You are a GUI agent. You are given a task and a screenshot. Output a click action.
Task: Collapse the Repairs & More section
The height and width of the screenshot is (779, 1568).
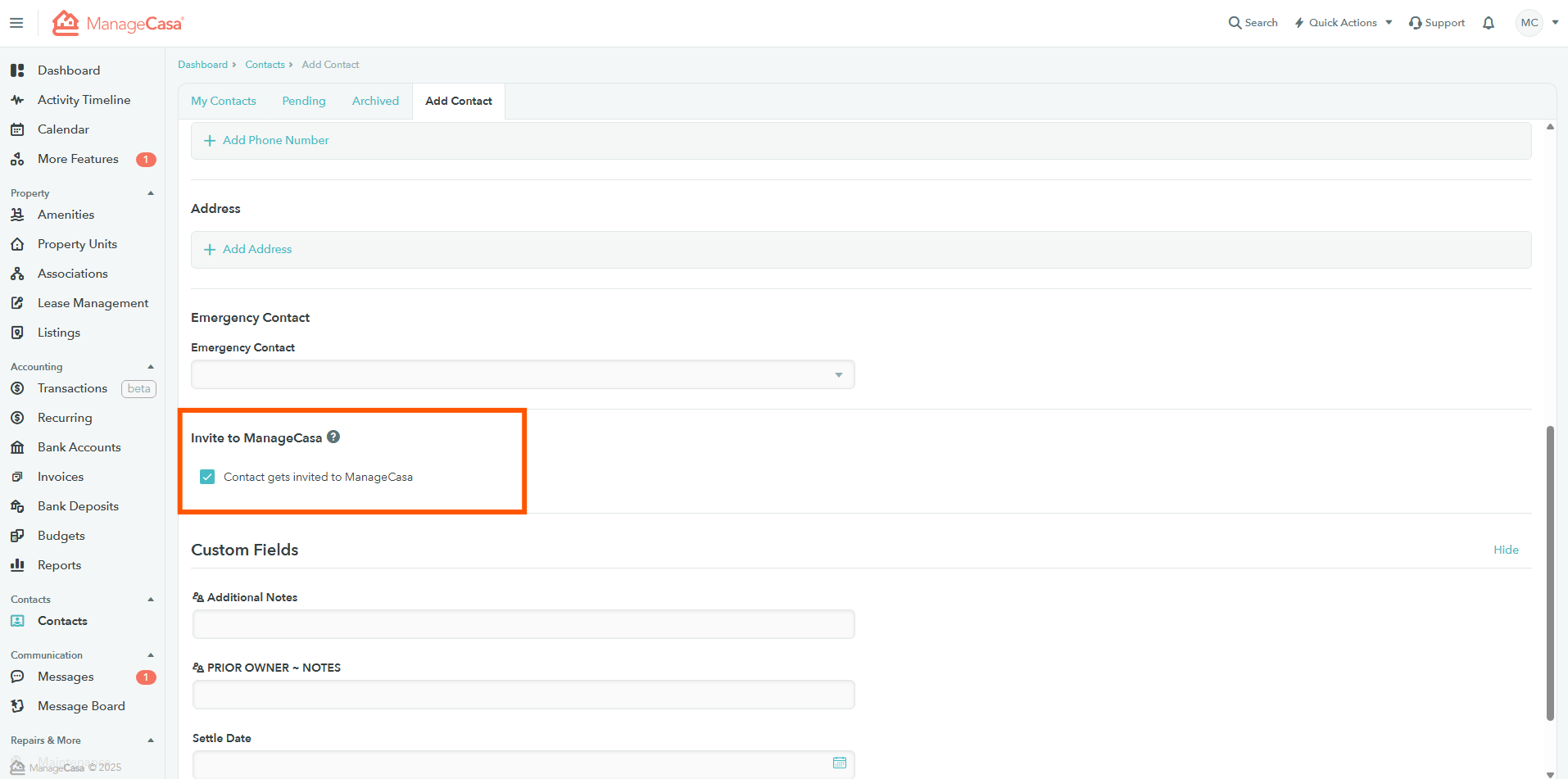[151, 741]
